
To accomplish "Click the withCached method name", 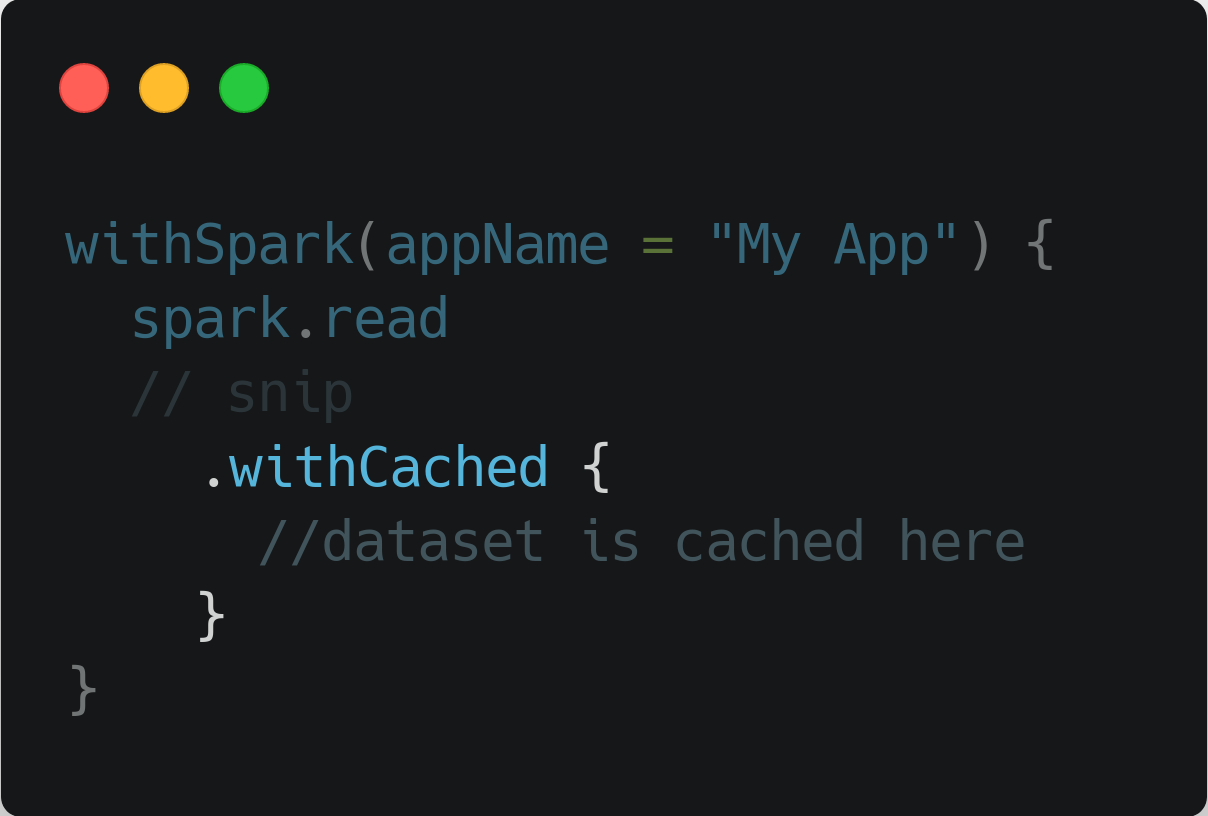I will tap(389, 467).
